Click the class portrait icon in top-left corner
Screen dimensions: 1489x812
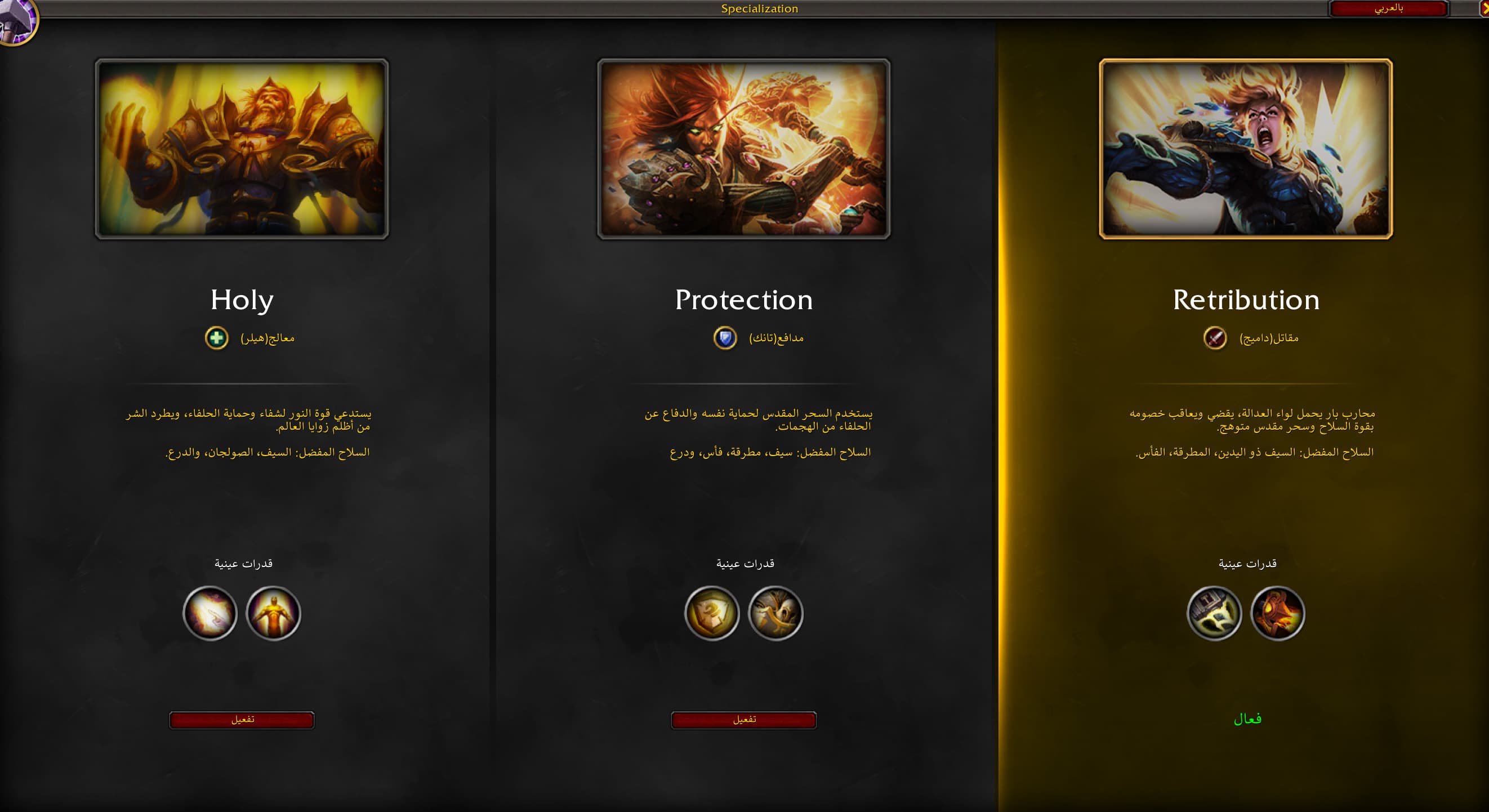17,20
